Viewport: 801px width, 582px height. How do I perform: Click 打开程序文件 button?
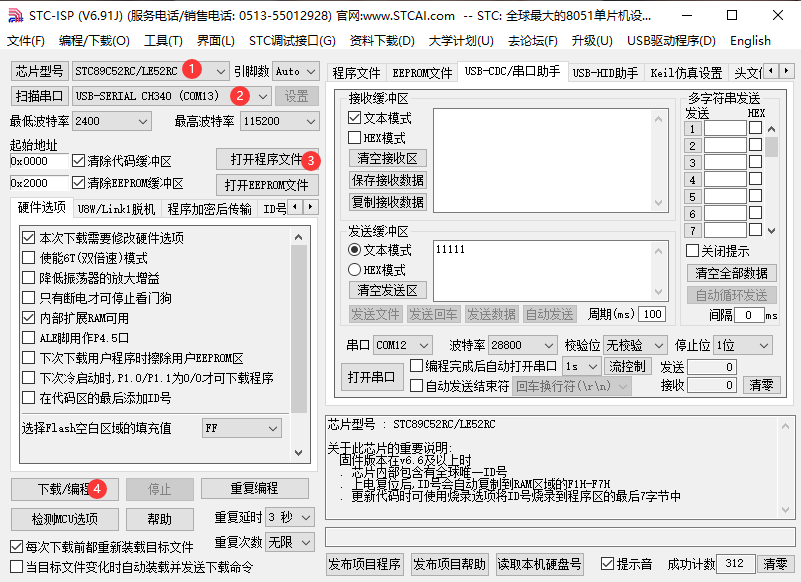click(268, 159)
